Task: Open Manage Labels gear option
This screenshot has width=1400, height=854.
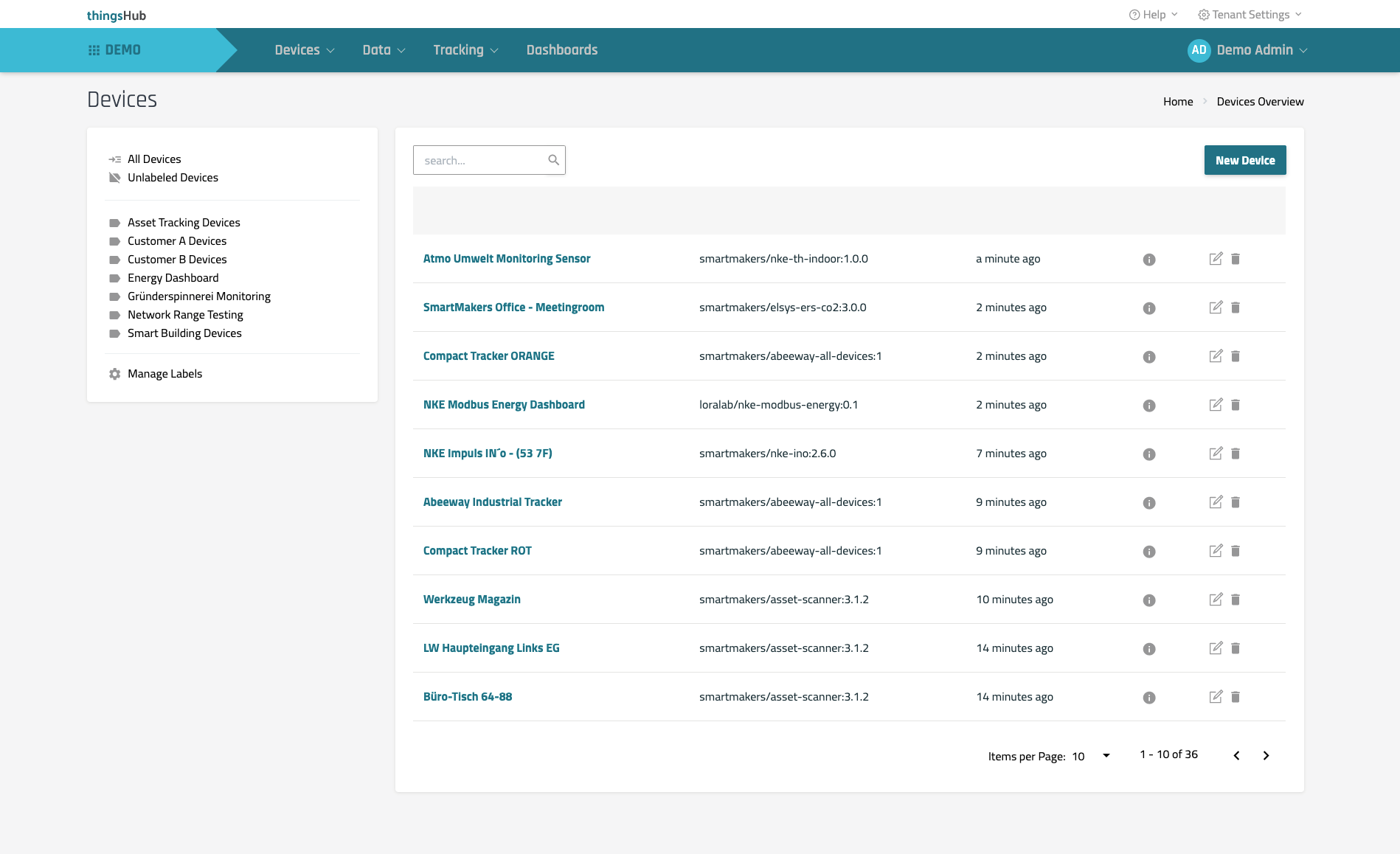Action: 164,374
